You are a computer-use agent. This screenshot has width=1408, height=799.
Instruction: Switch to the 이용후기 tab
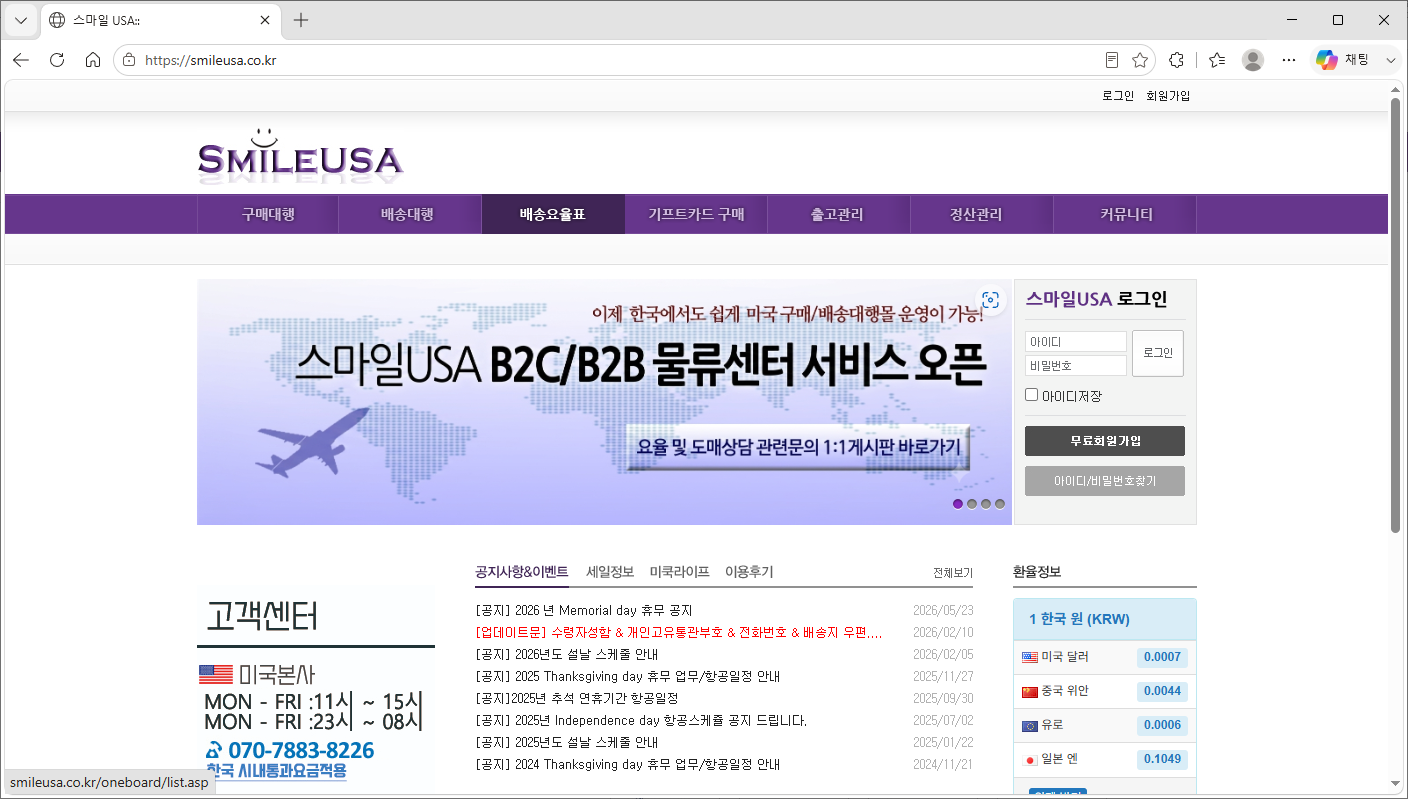(x=749, y=572)
